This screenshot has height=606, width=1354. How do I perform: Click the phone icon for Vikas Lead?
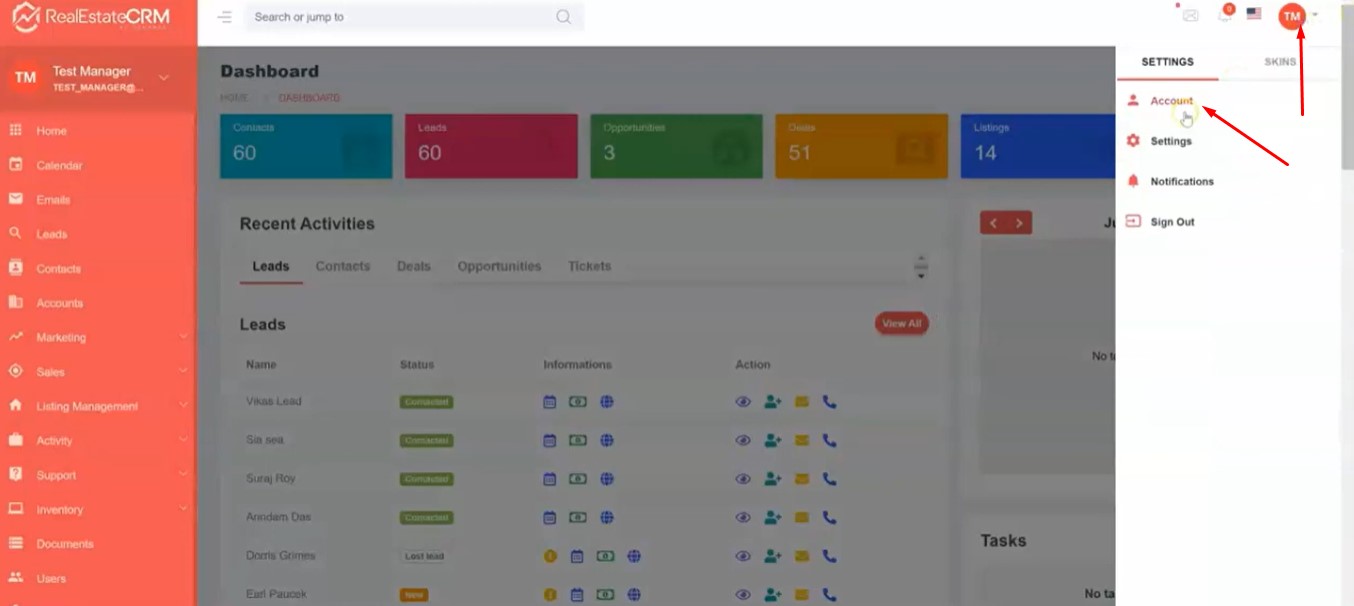[x=829, y=402]
